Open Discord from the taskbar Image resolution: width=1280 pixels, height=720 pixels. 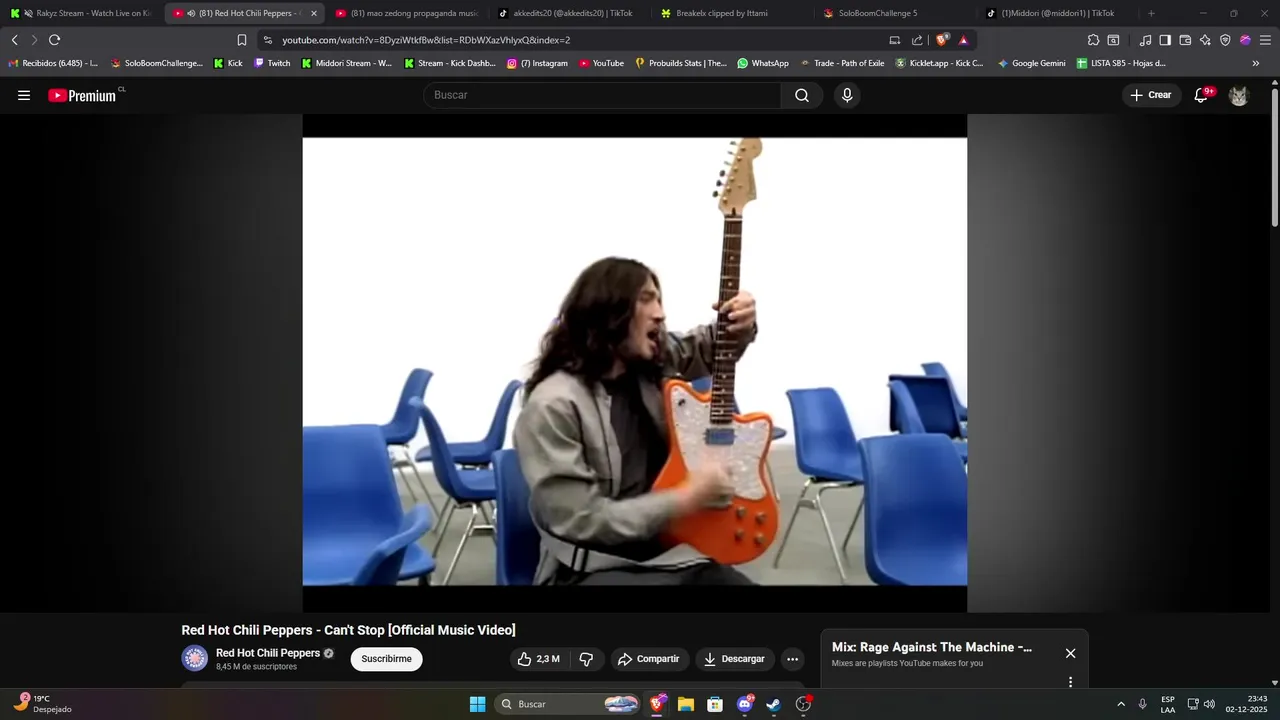(x=745, y=704)
